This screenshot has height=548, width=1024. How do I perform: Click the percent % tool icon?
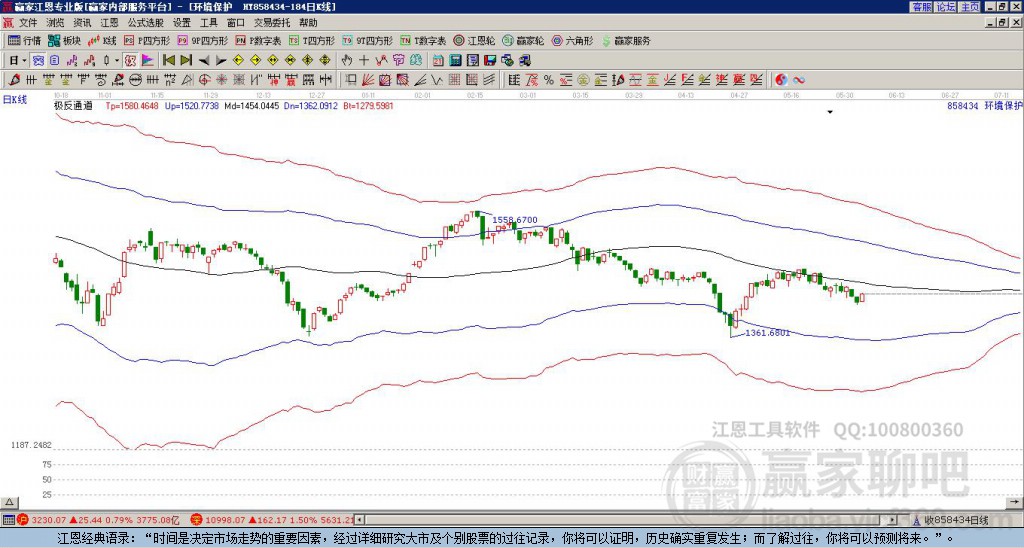point(549,80)
